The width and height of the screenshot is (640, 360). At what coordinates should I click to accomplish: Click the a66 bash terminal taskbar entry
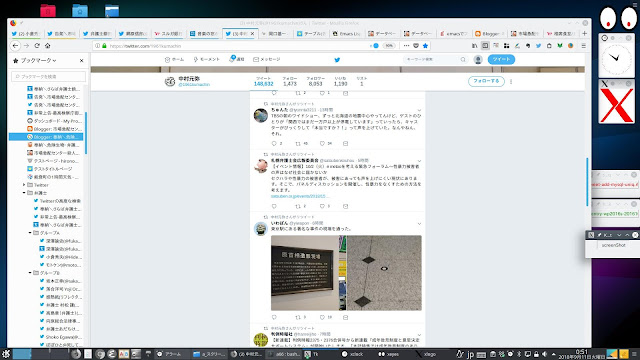(284, 354)
